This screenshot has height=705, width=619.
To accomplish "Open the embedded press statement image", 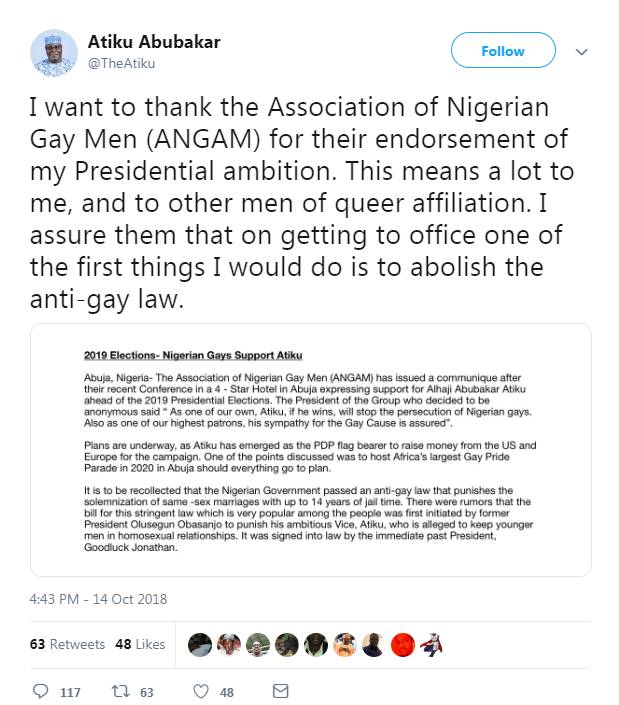I will pos(310,450).
